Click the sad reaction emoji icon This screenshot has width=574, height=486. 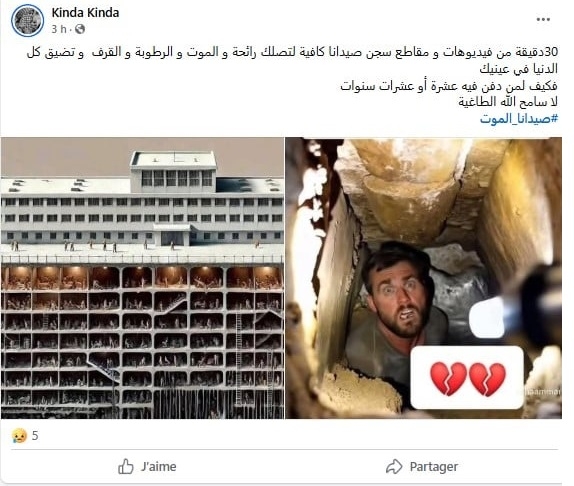(19, 435)
